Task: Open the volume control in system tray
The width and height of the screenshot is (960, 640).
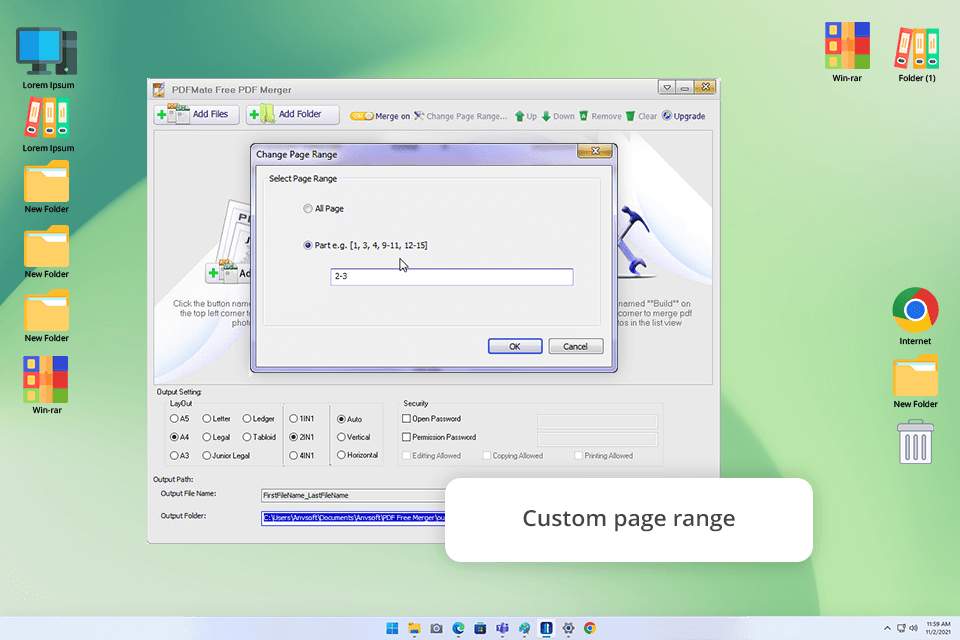Action: click(913, 628)
